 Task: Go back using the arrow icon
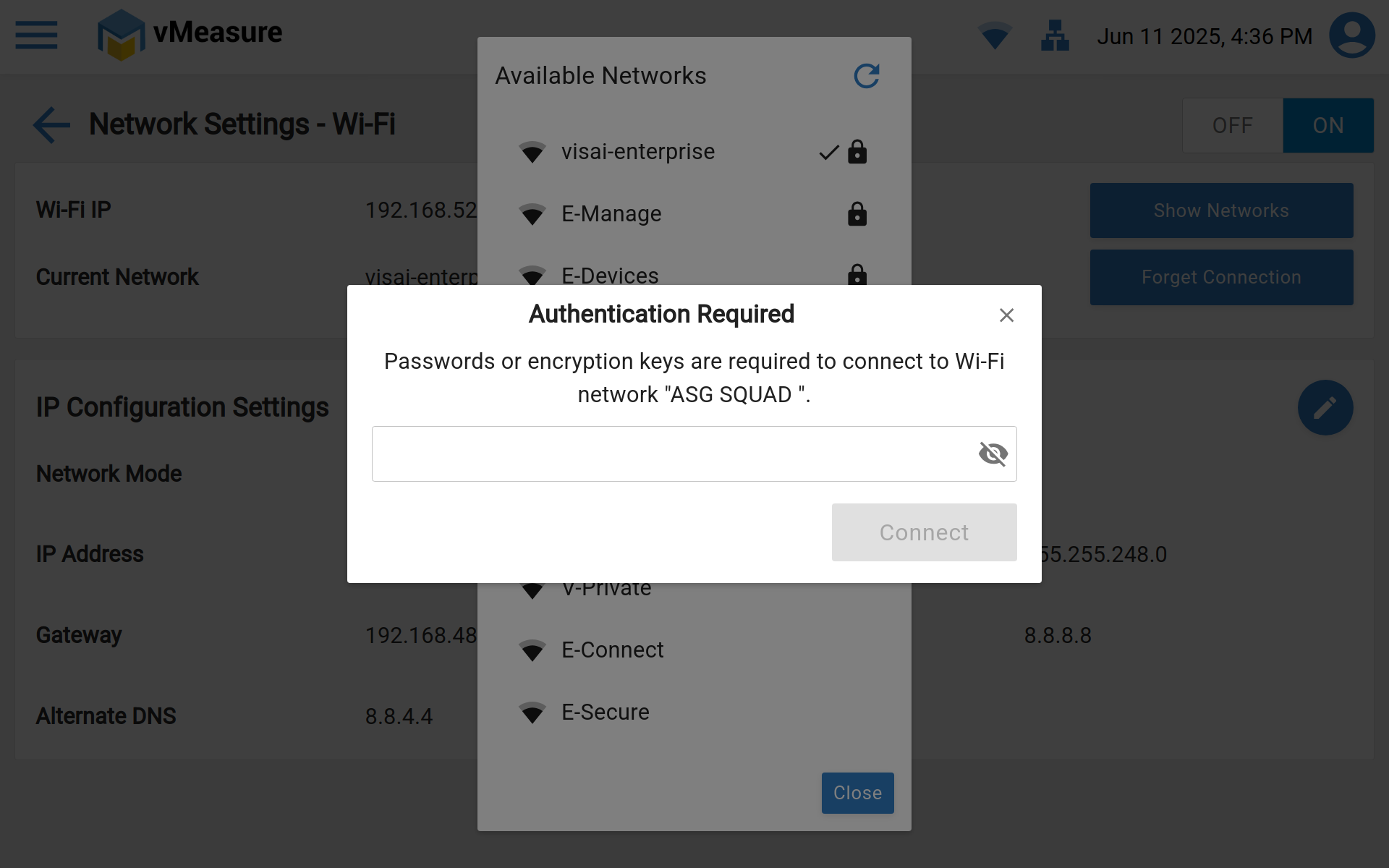[52, 124]
